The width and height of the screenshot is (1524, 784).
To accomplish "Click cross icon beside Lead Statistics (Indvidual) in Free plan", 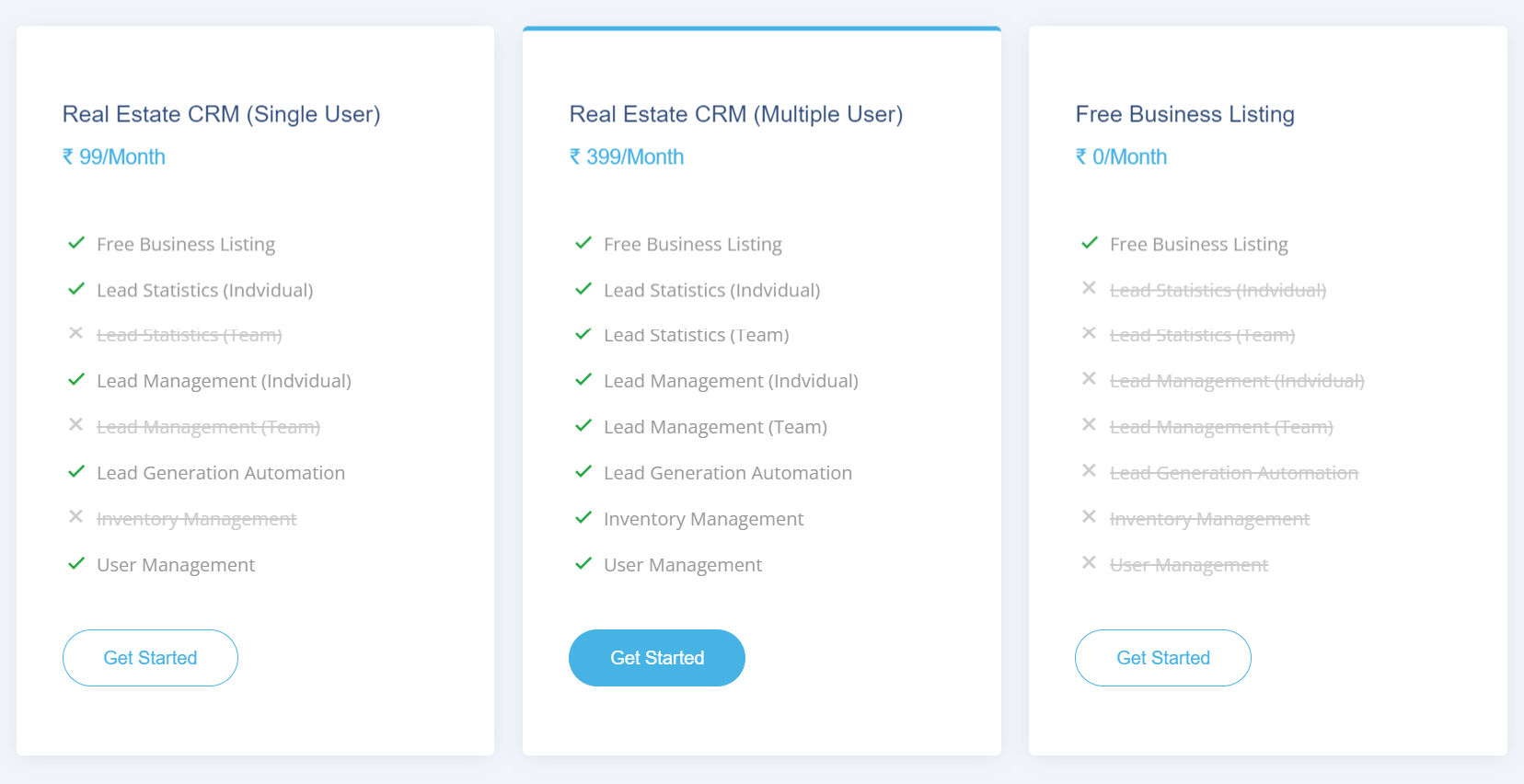I will (1090, 288).
